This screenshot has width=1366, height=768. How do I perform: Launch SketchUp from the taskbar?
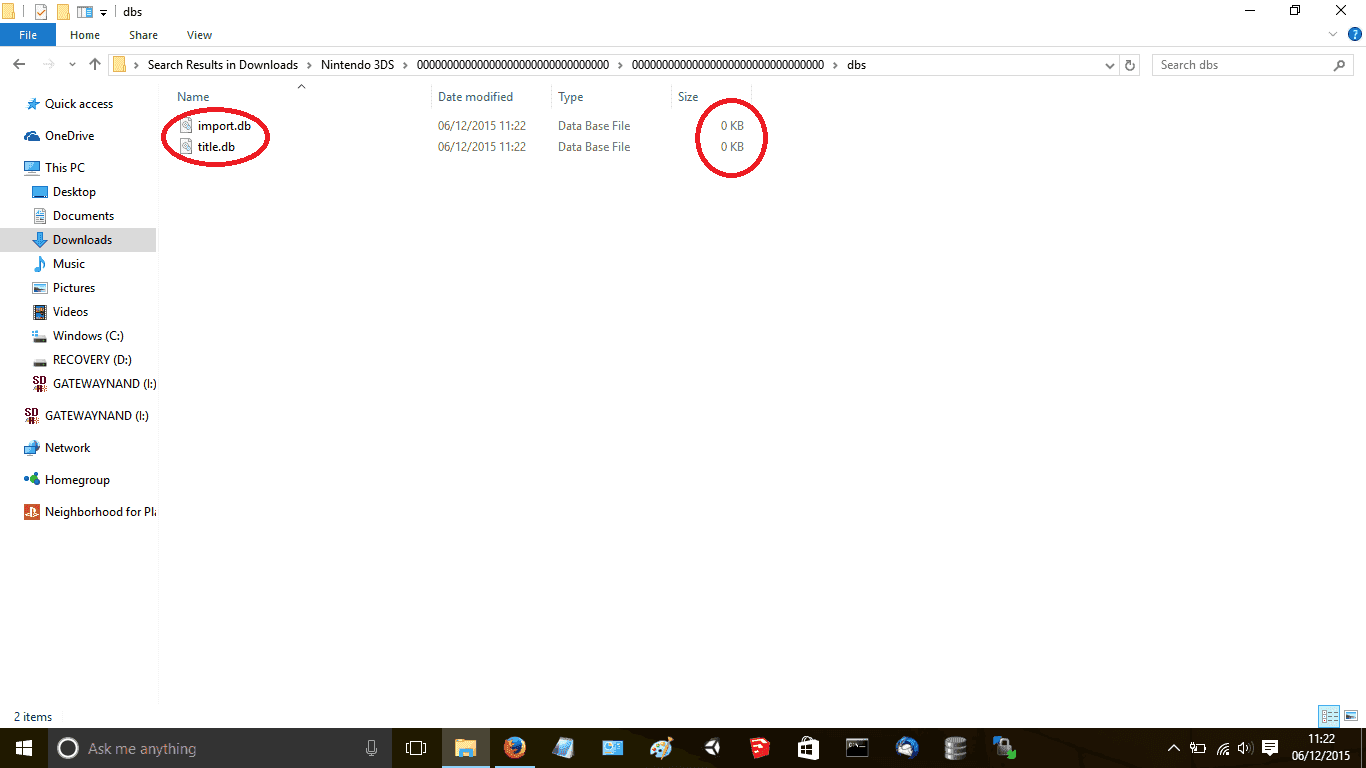(760, 748)
